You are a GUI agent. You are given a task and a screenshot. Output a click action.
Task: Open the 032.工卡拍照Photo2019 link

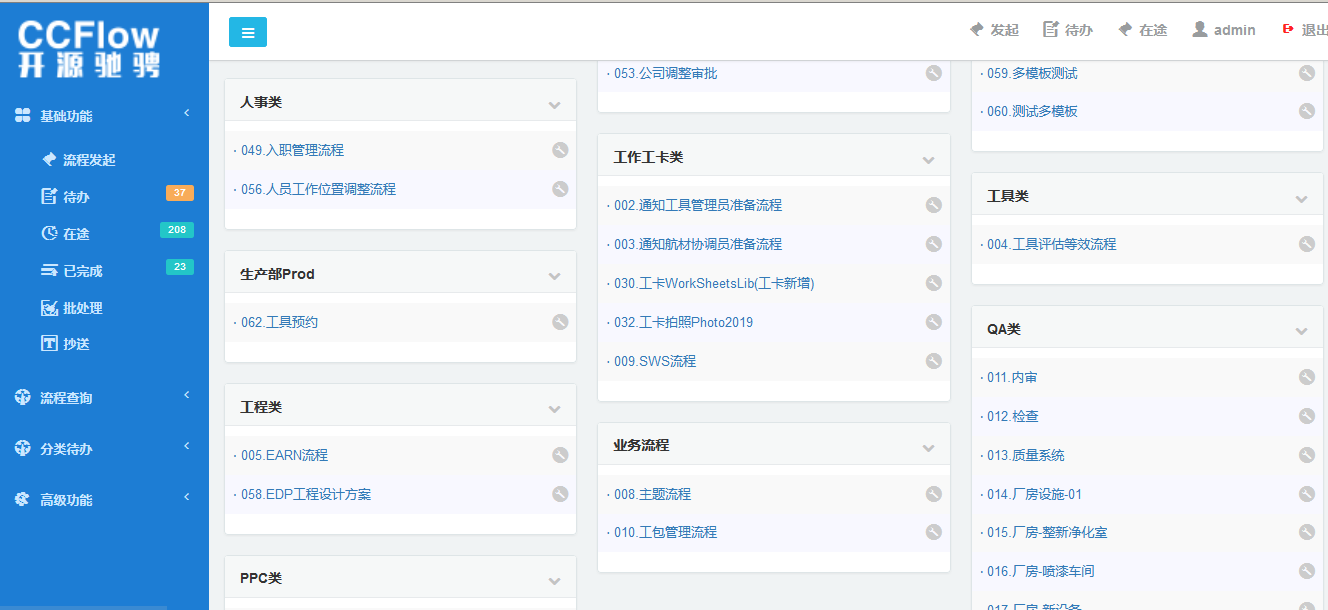683,322
